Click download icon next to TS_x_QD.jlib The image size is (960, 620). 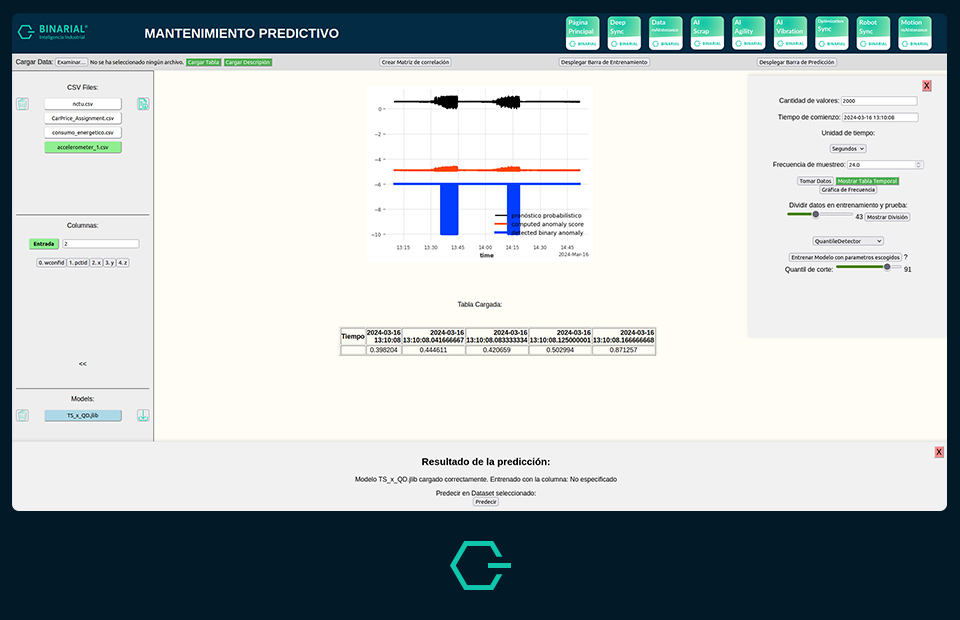tap(143, 415)
